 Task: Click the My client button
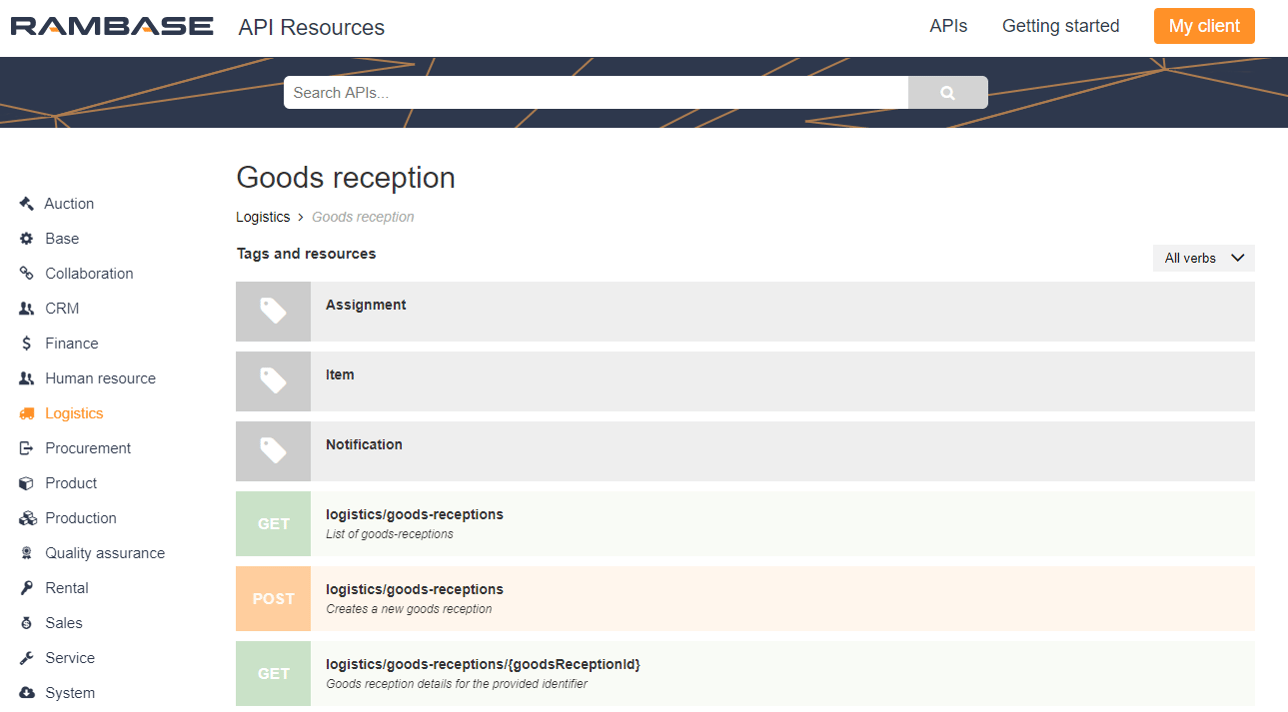pos(1204,26)
